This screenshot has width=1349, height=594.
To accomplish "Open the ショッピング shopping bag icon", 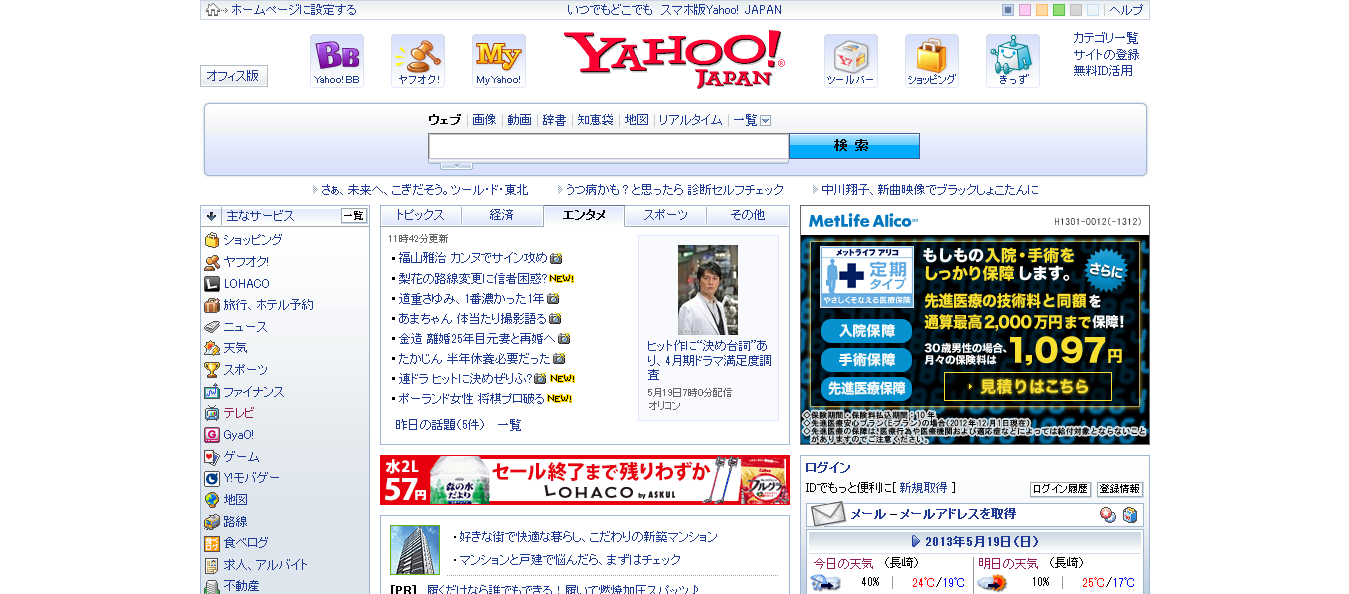I will [x=932, y=61].
